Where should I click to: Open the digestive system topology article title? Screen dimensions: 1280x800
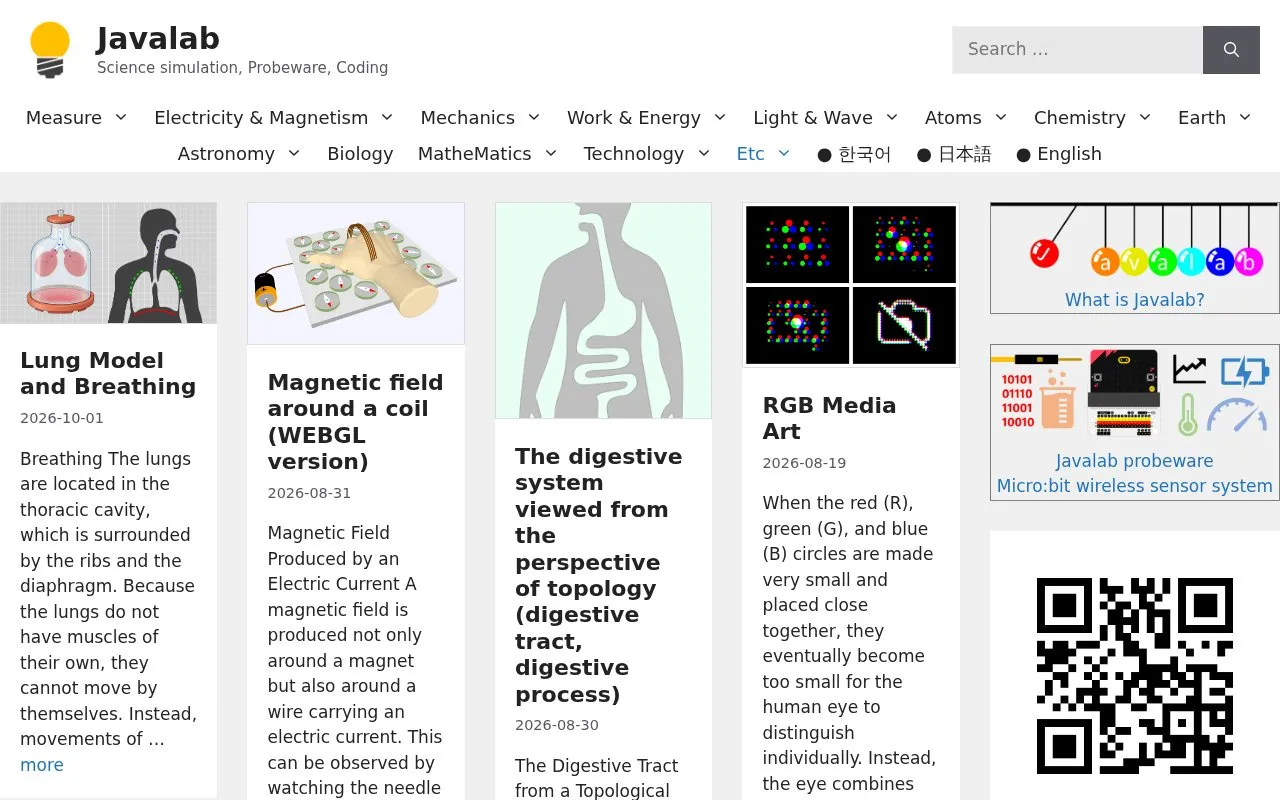click(x=599, y=575)
